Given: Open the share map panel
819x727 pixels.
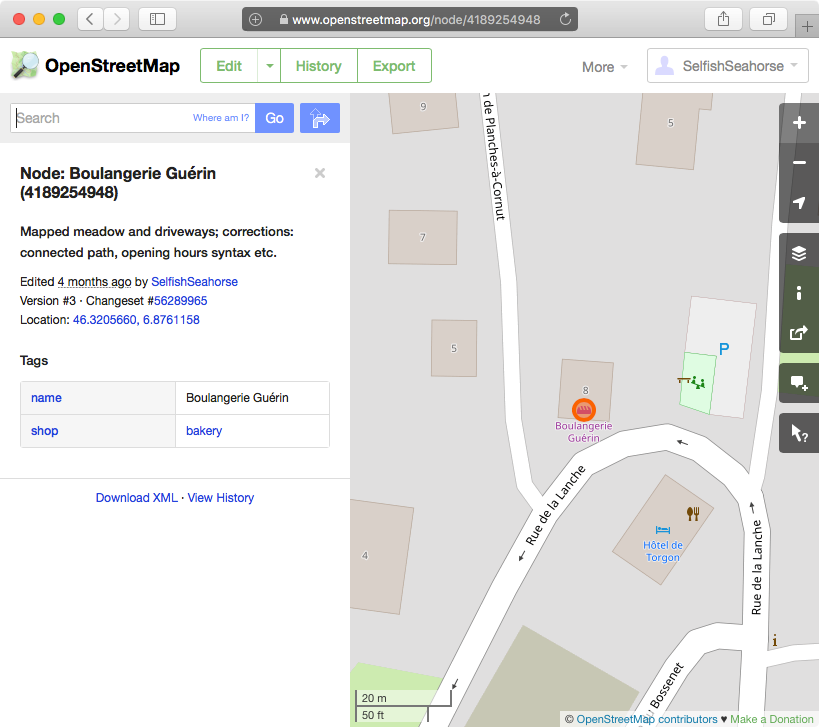Looking at the screenshot, I should [799, 333].
